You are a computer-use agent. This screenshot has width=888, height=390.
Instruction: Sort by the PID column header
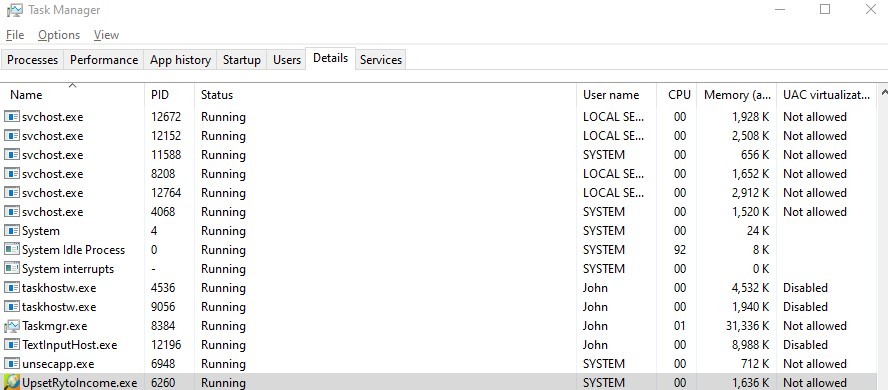169,95
